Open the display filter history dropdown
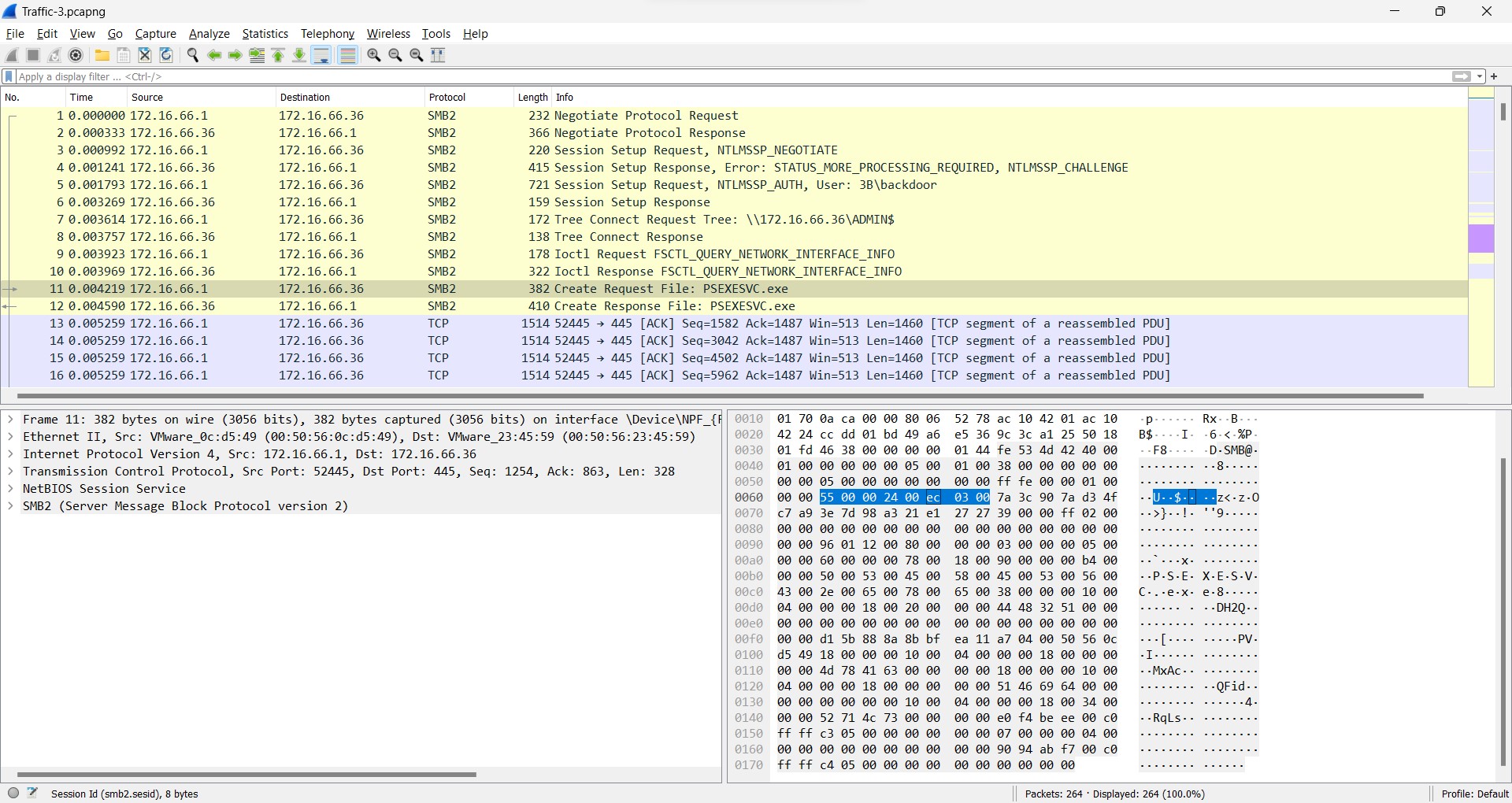 pos(1480,76)
